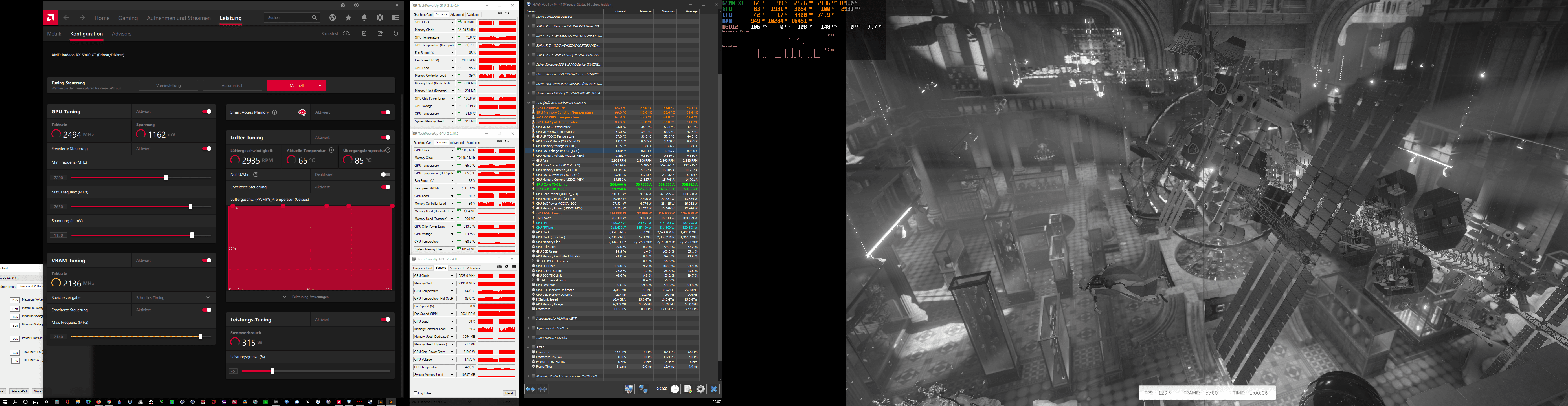
Task: Switch to the Advisors sub-tab
Action: 122,34
